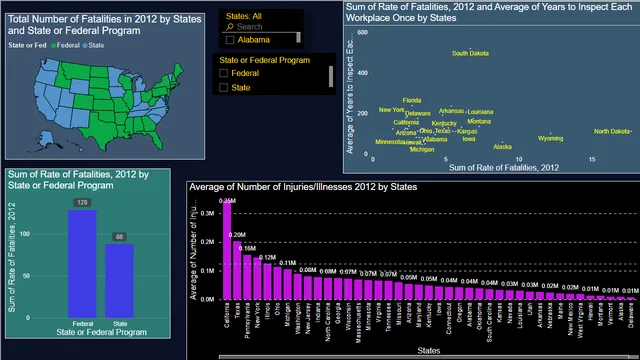
Task: Click the New York label in scatter chart
Action: 391,110
